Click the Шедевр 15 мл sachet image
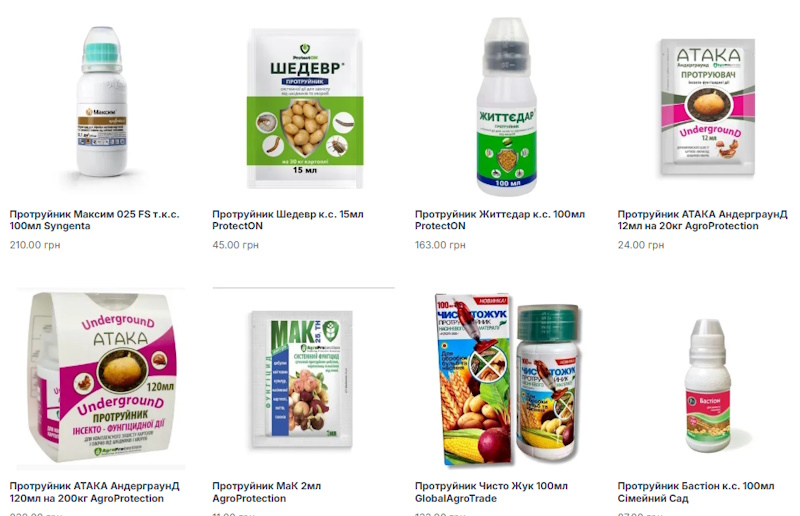The height and width of the screenshot is (516, 800). (305, 107)
